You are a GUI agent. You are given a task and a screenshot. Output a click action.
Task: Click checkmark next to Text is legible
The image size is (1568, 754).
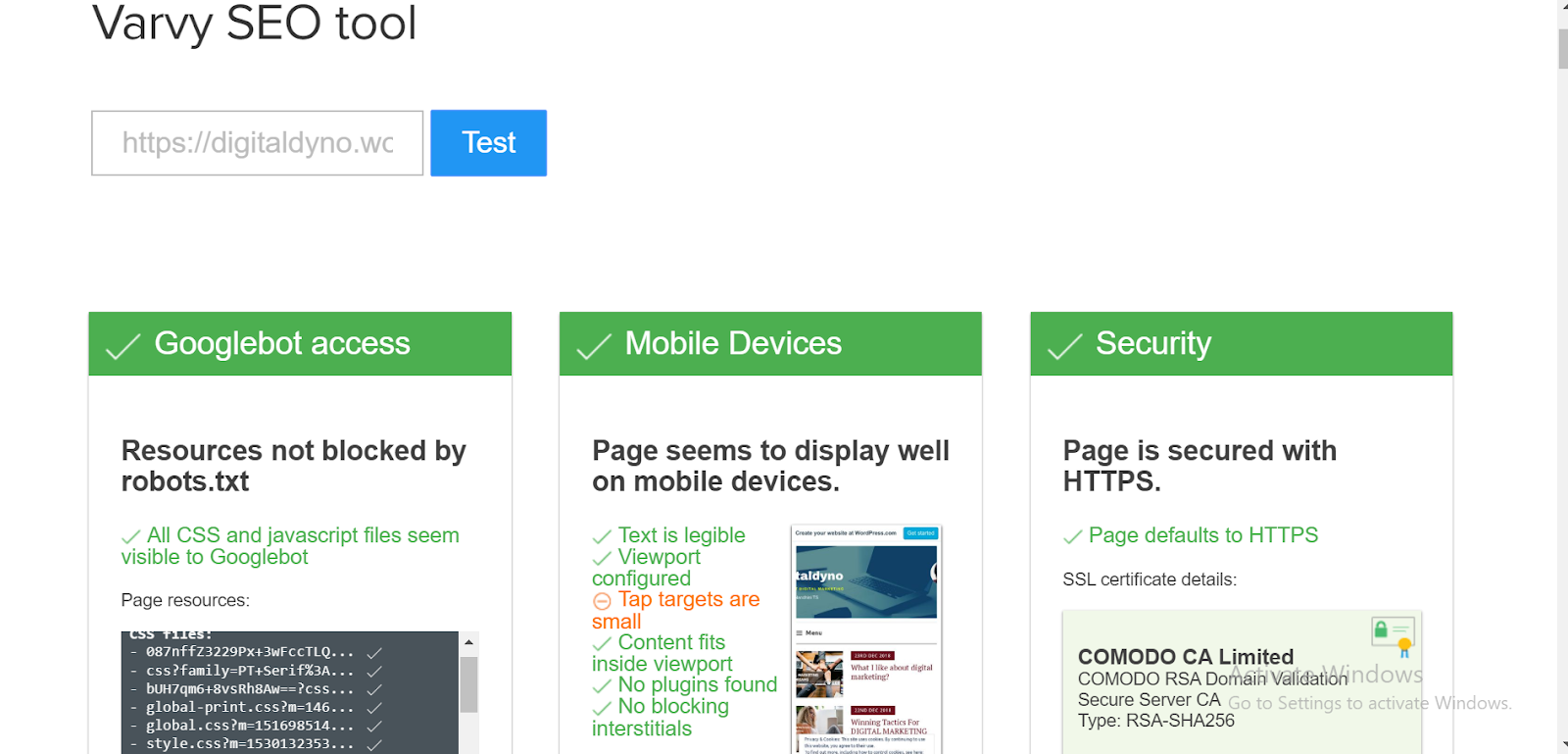coord(602,536)
